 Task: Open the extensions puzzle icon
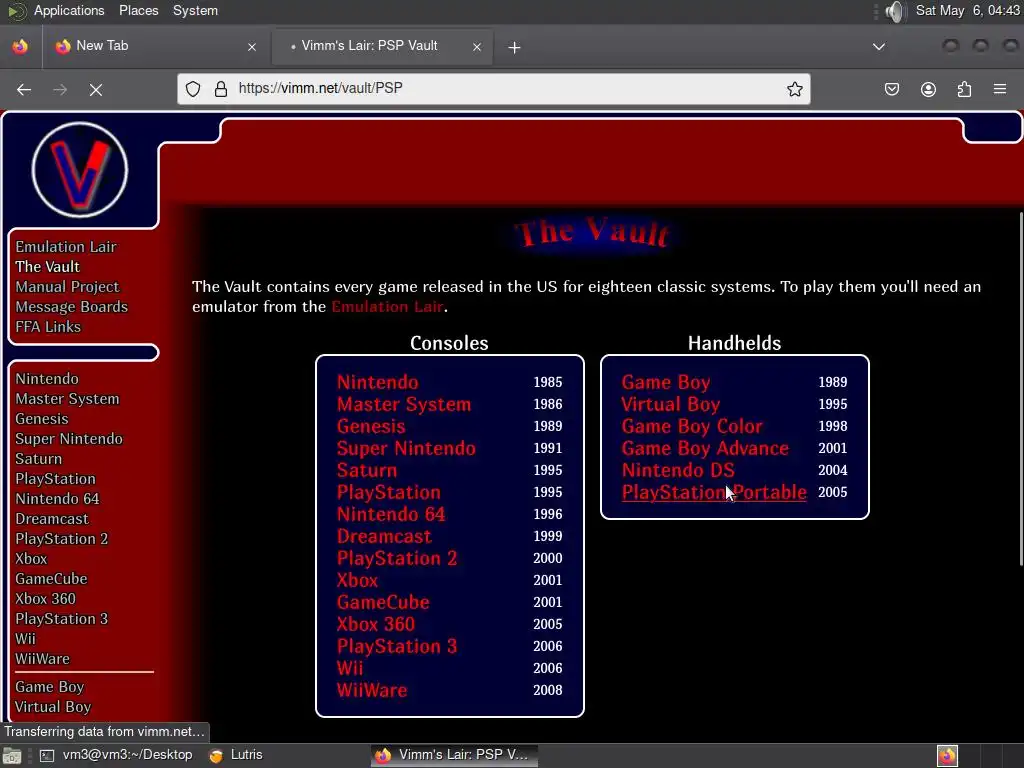(x=964, y=89)
